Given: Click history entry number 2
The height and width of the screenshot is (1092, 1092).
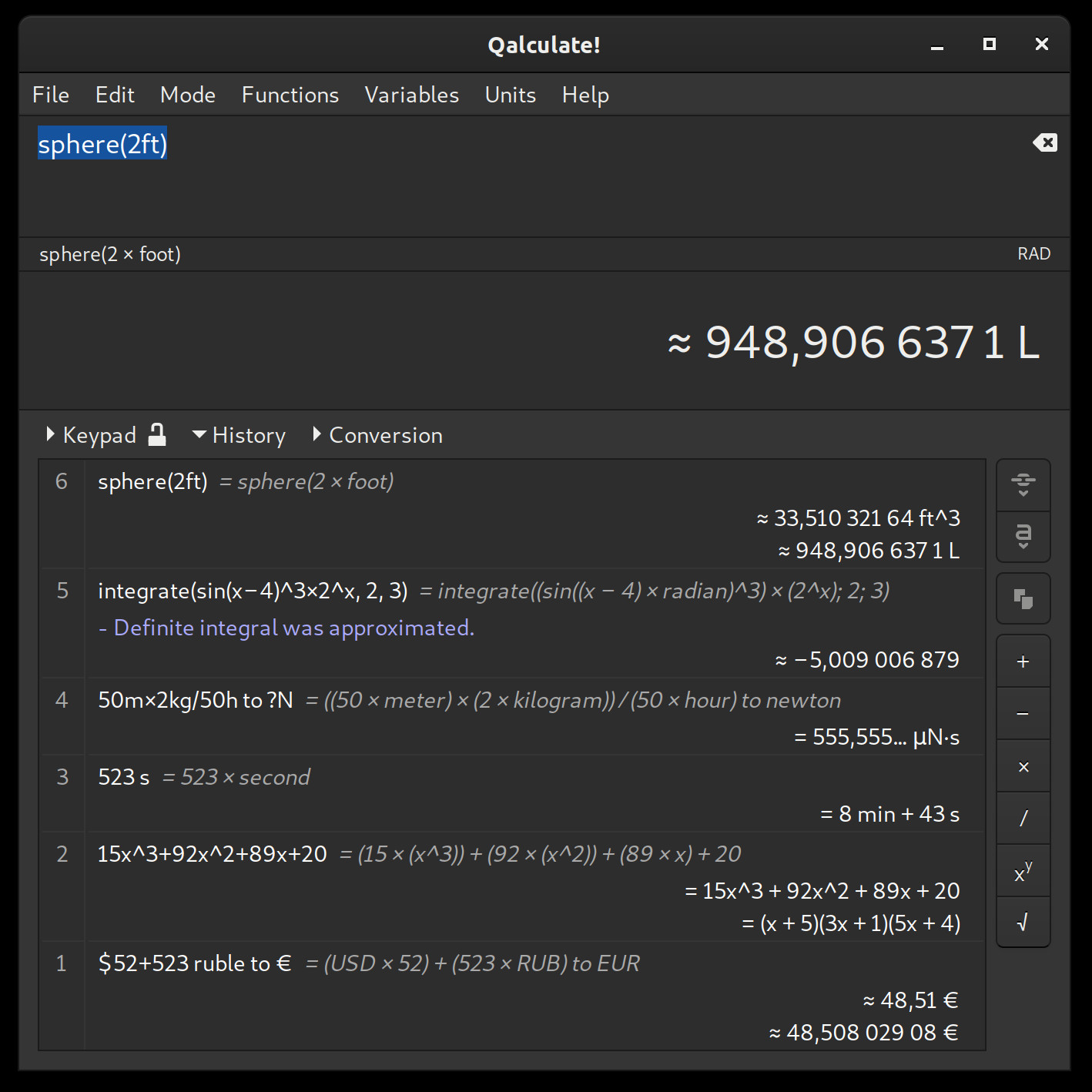Looking at the screenshot, I should click(x=62, y=854).
